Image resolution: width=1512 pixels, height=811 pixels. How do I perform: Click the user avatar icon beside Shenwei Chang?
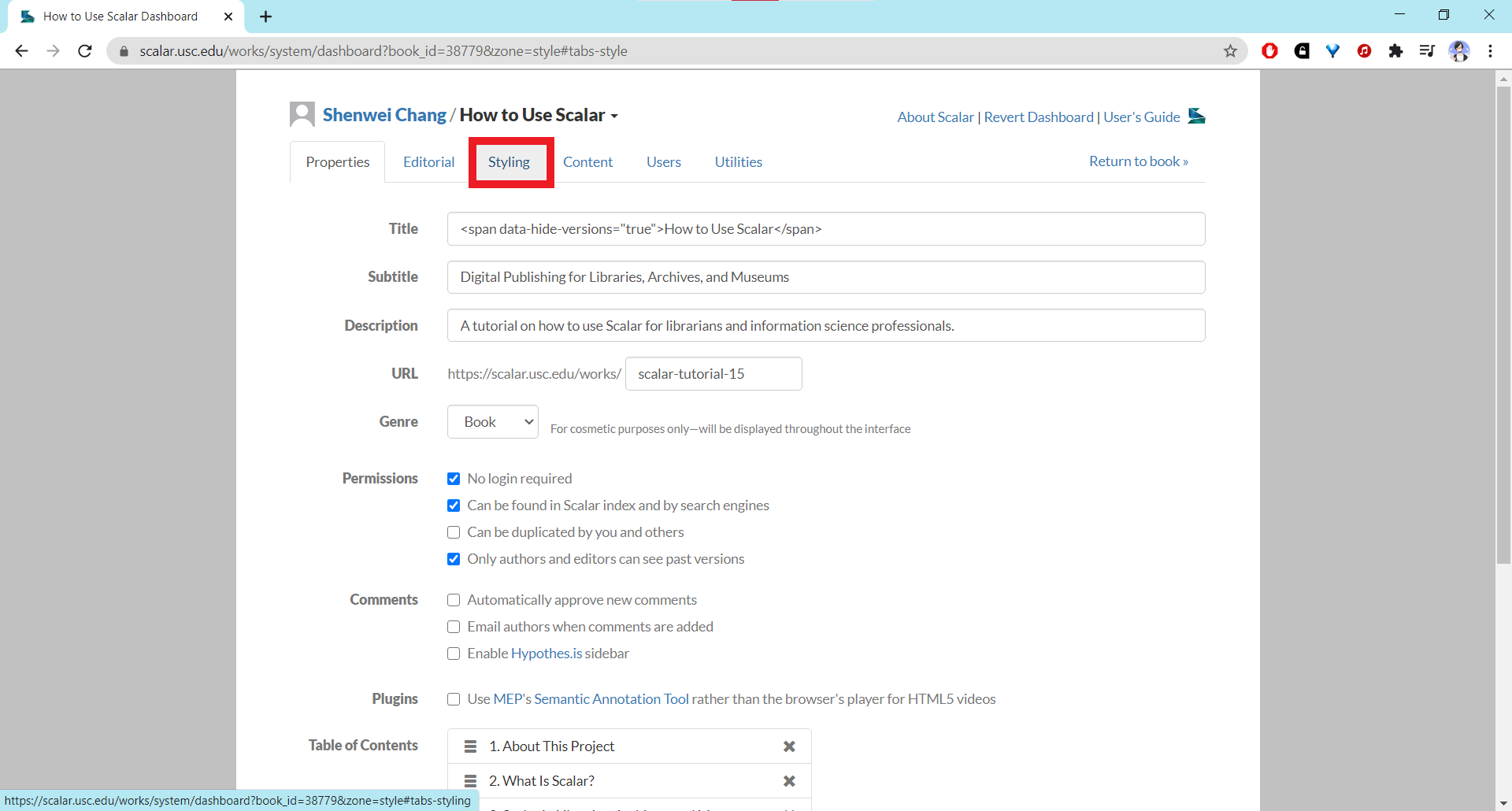(x=302, y=115)
